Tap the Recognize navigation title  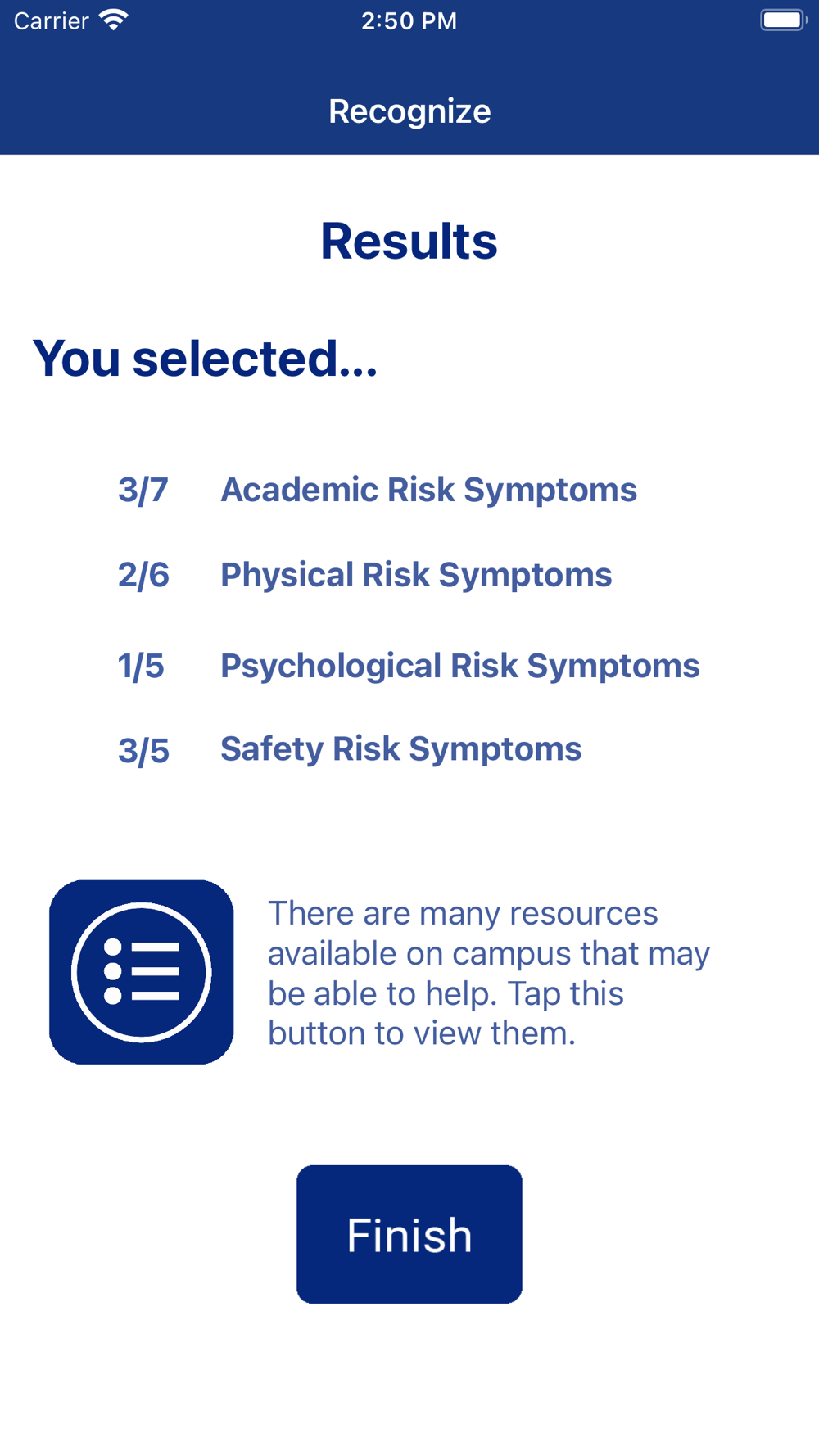(409, 111)
